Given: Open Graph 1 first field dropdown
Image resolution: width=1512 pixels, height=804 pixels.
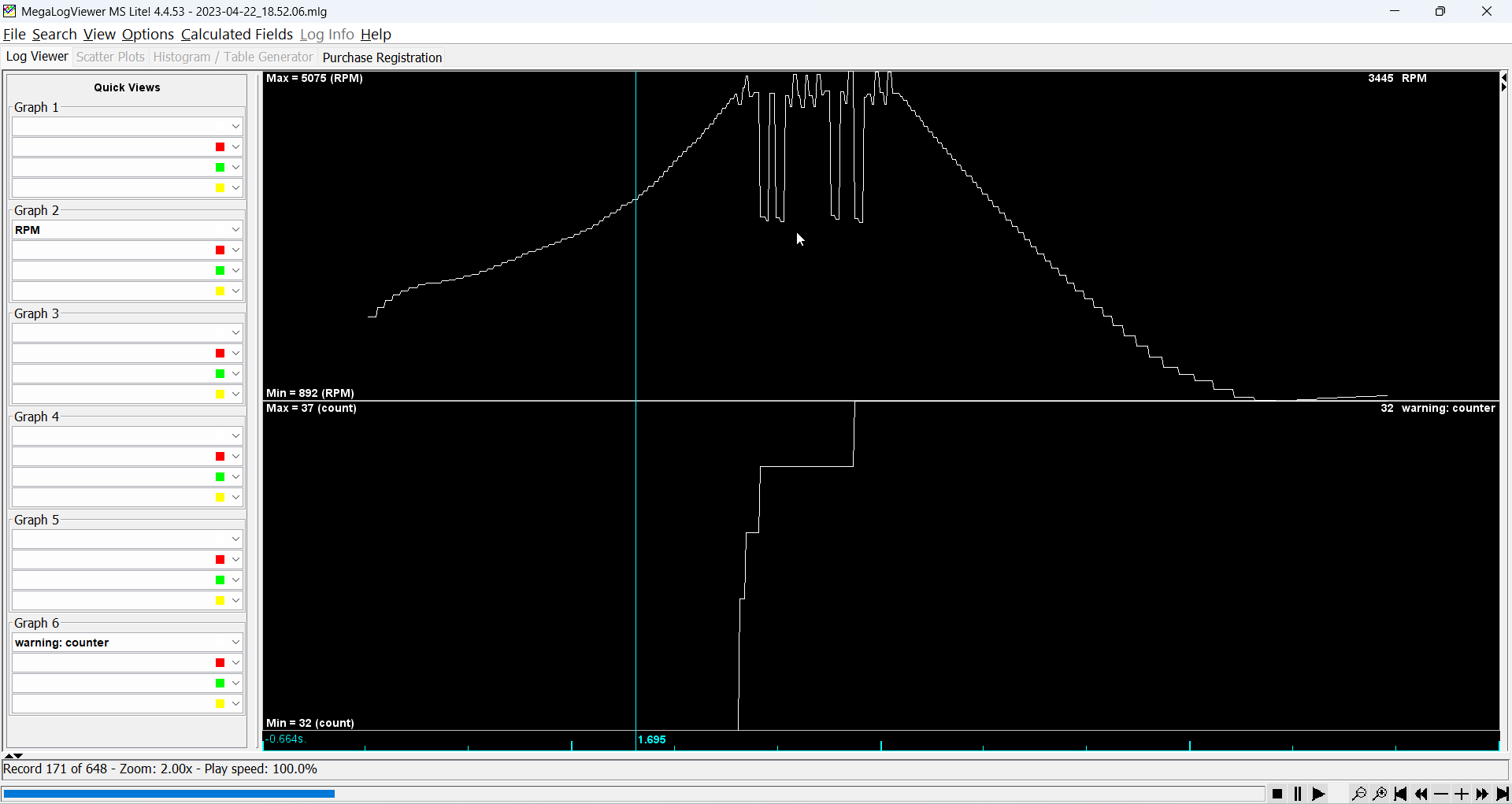Looking at the screenshot, I should (128, 126).
